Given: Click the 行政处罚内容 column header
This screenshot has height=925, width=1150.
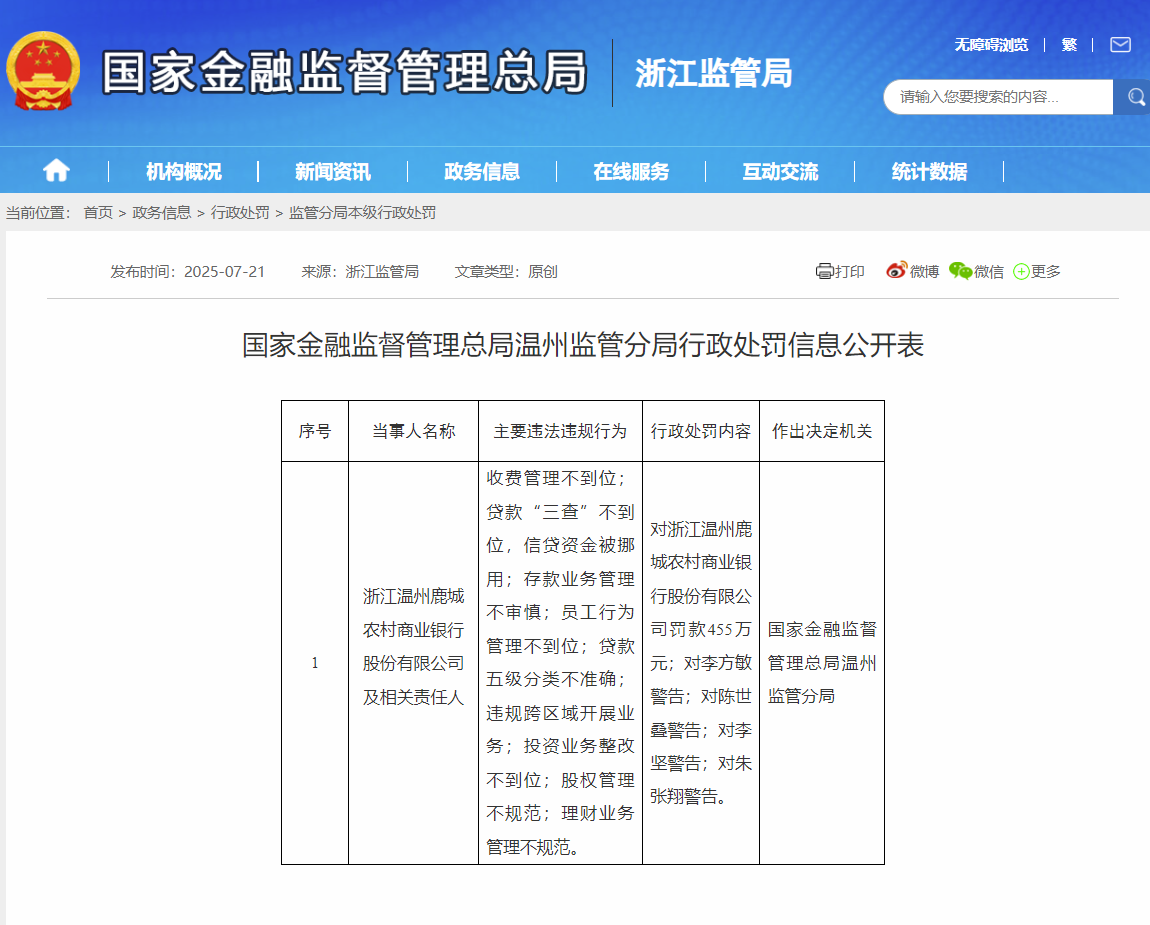Looking at the screenshot, I should click(x=701, y=431).
